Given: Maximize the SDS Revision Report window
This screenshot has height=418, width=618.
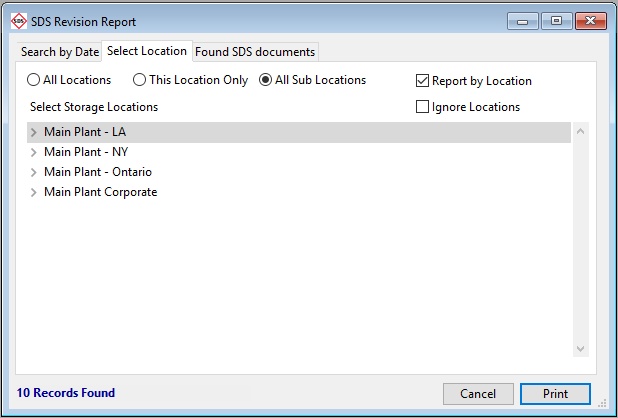Looking at the screenshot, I should (553, 20).
